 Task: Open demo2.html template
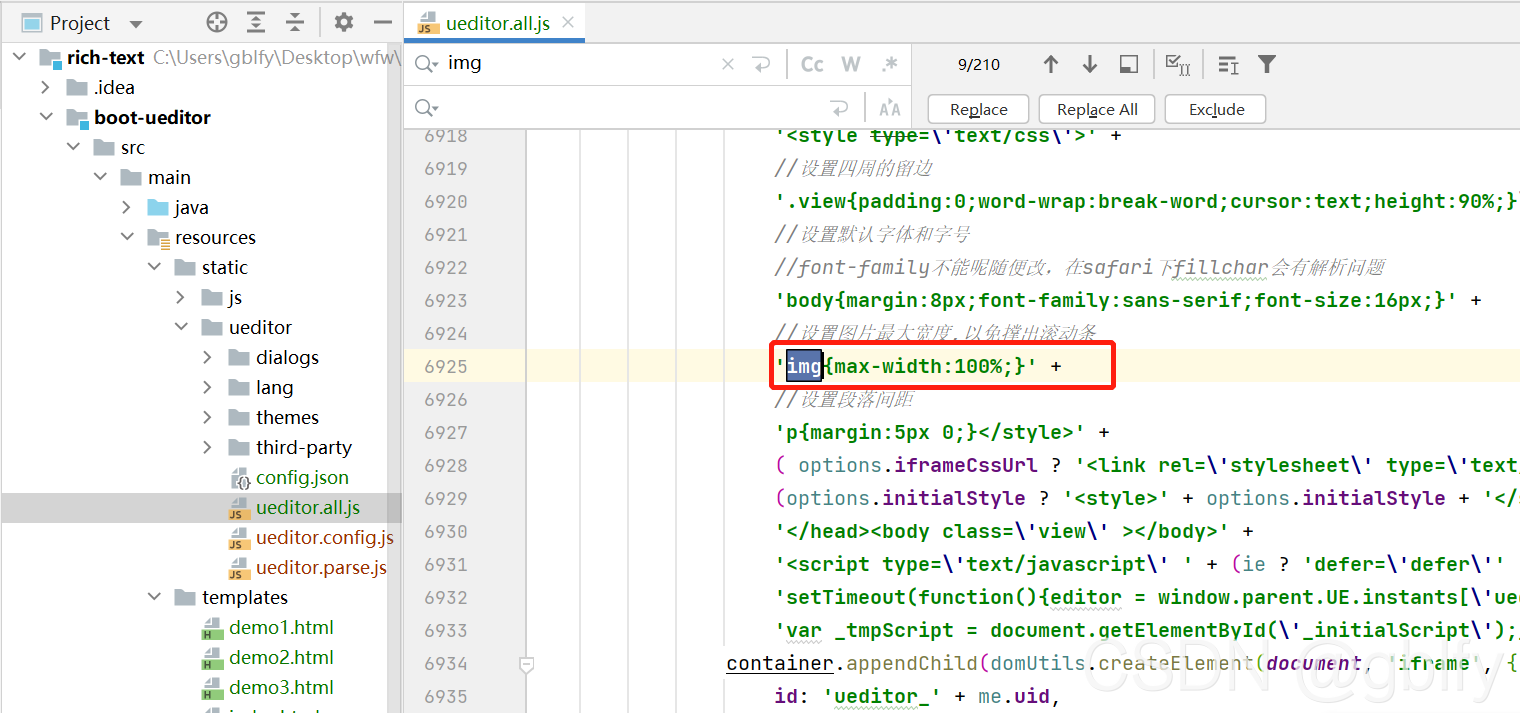click(x=281, y=657)
